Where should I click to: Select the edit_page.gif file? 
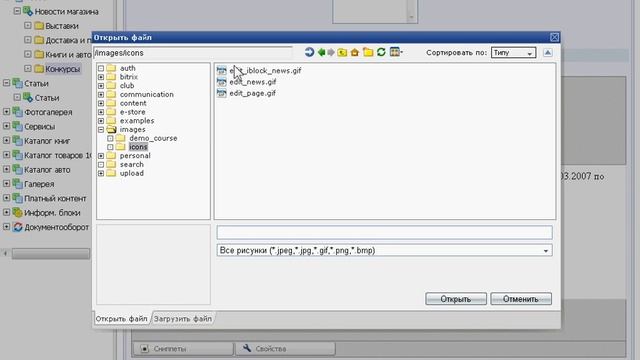point(252,93)
